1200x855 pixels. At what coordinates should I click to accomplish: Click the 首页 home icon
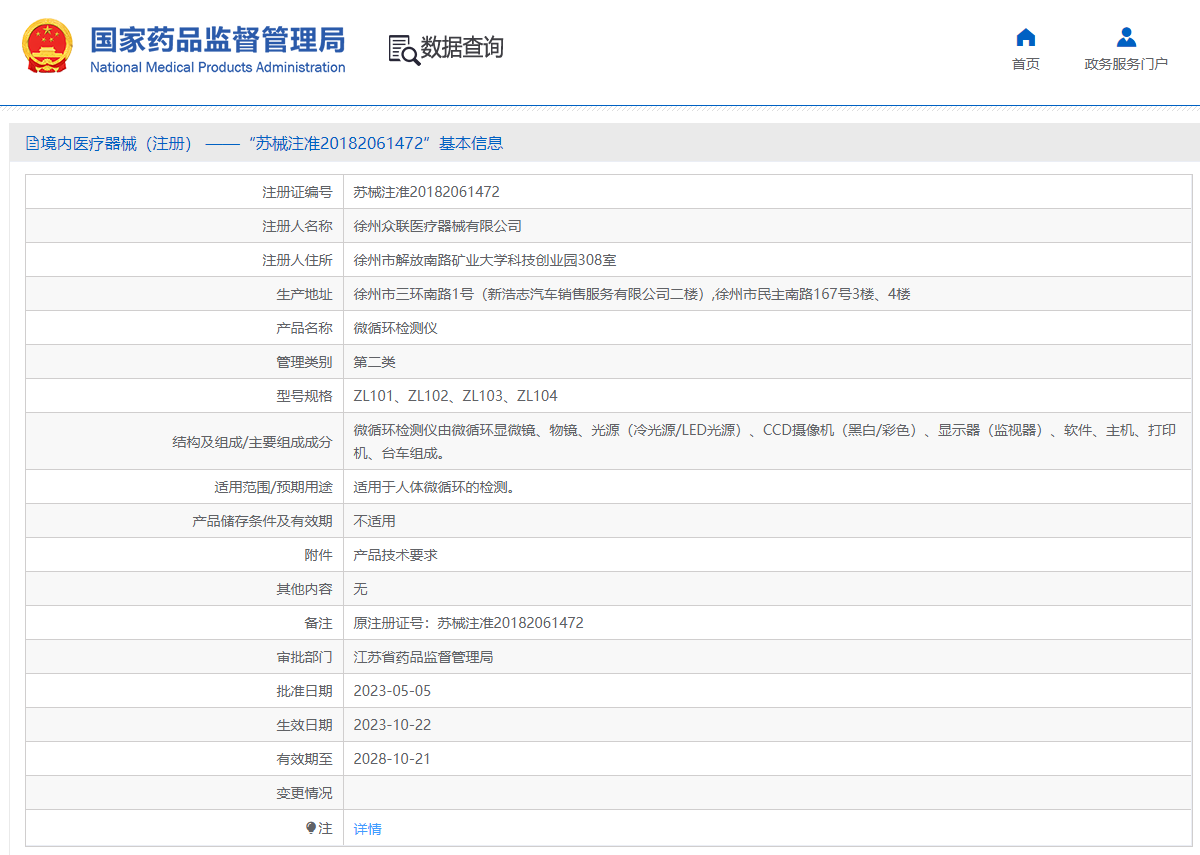[1025, 38]
